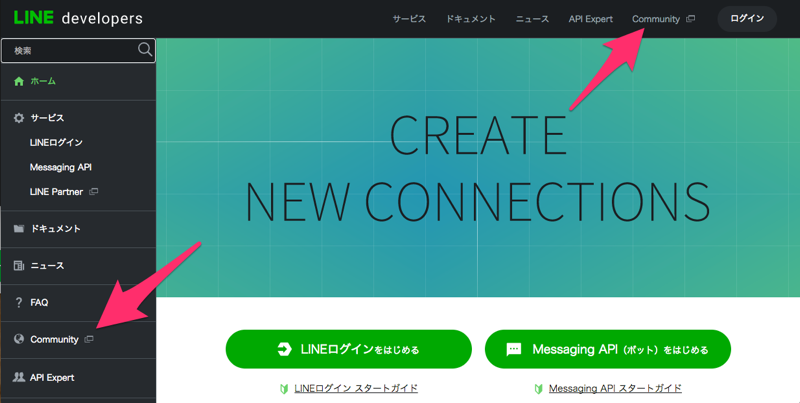Open Community in the top navigation
The image size is (800, 403).
pos(656,19)
